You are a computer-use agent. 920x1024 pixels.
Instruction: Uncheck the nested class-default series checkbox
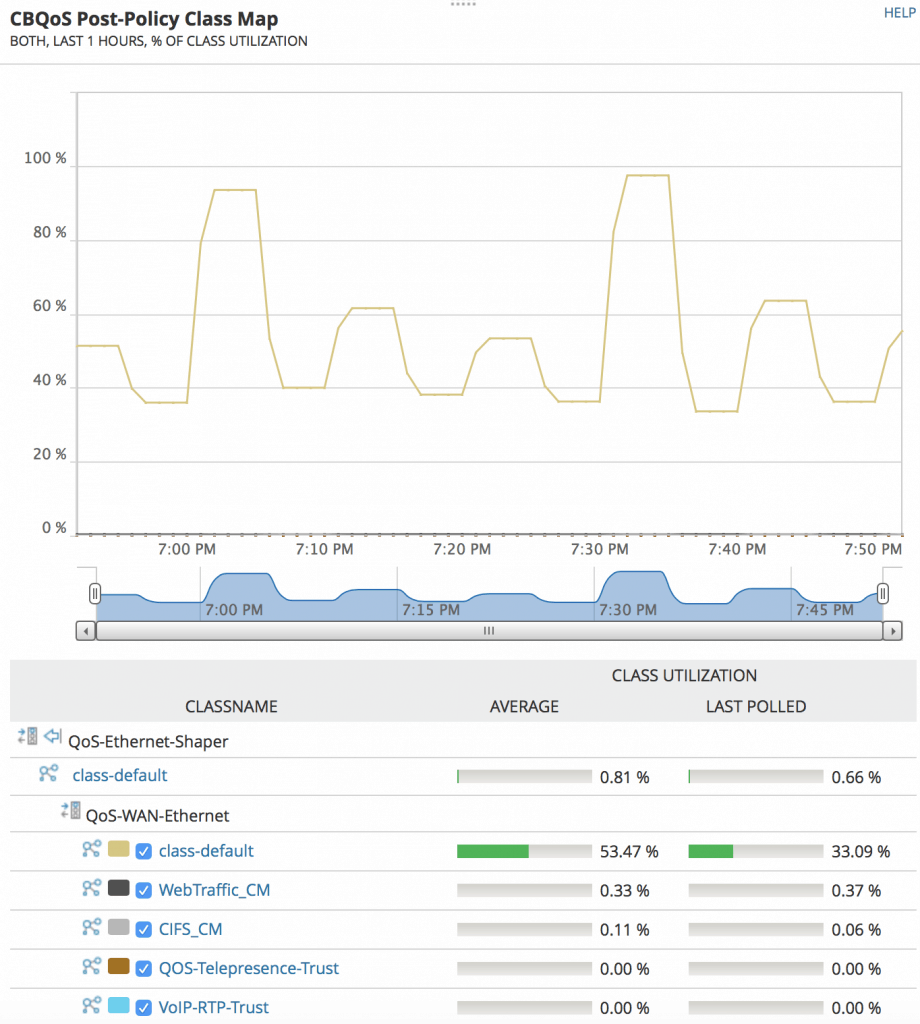click(x=143, y=851)
